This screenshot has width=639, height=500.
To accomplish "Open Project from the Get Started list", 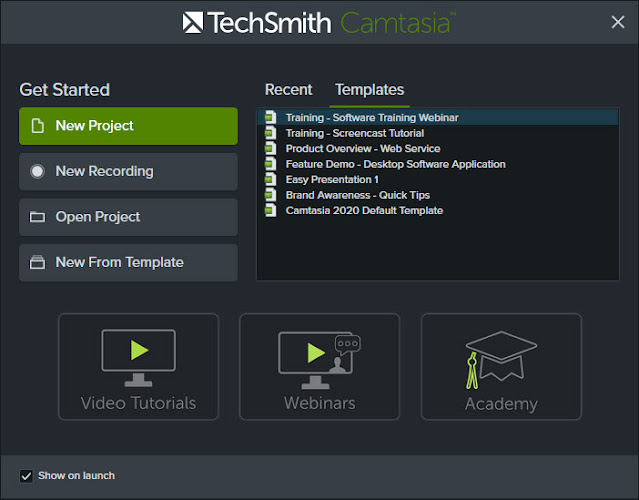I will click(128, 217).
